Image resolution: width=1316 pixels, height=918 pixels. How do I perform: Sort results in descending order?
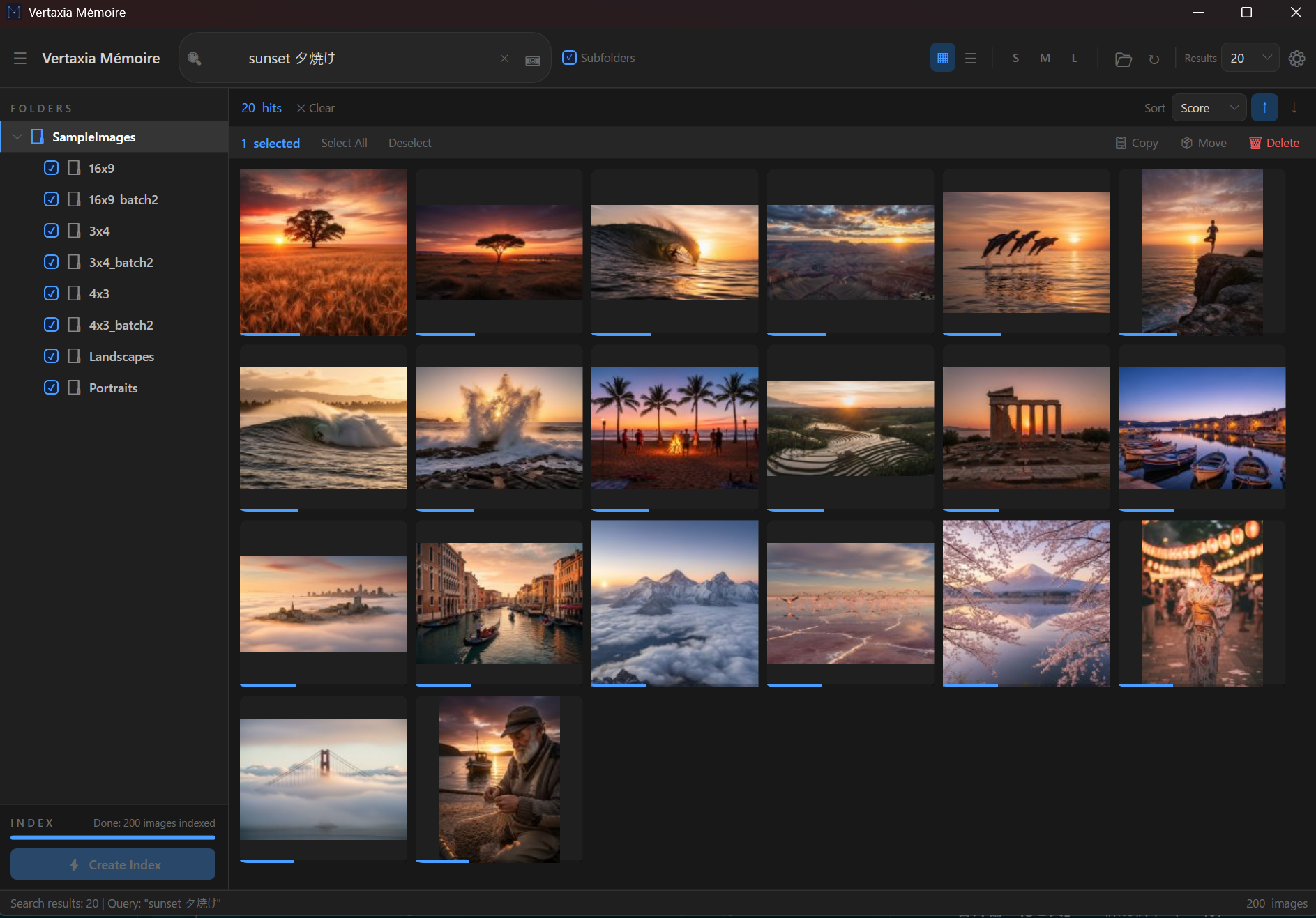(x=1294, y=108)
